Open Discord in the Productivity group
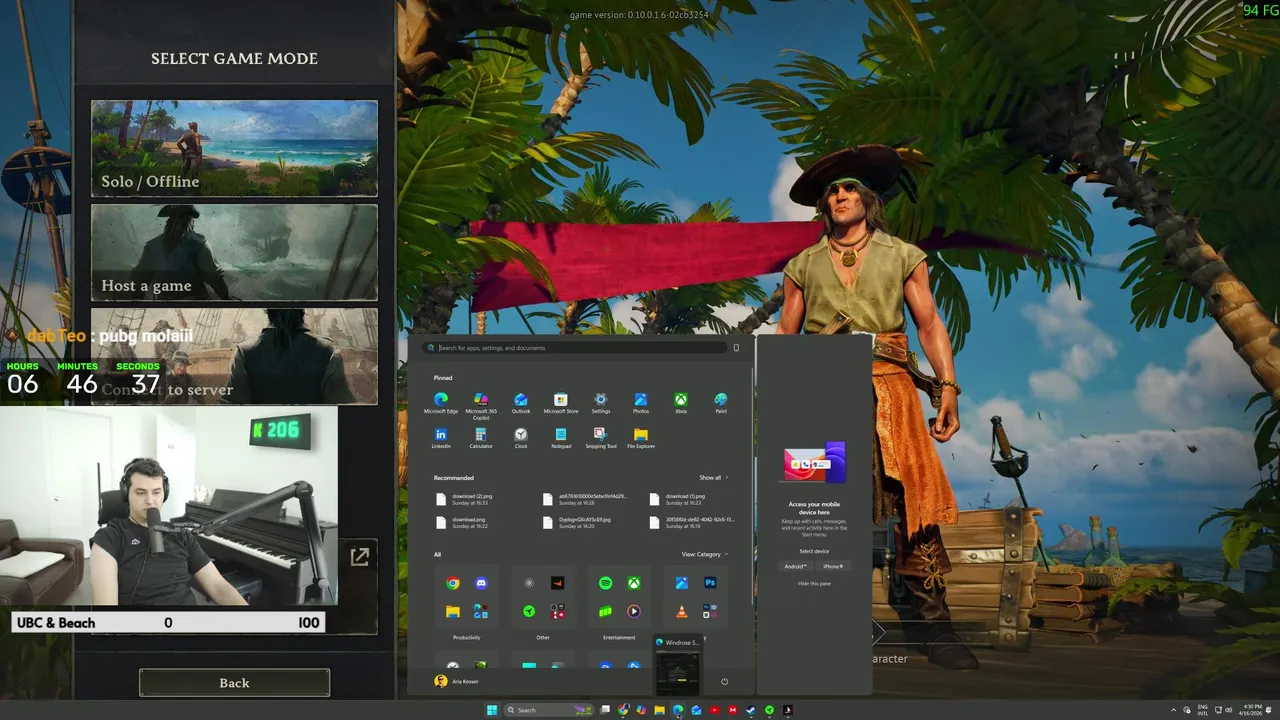Screen dimensions: 1280x720 (481, 583)
